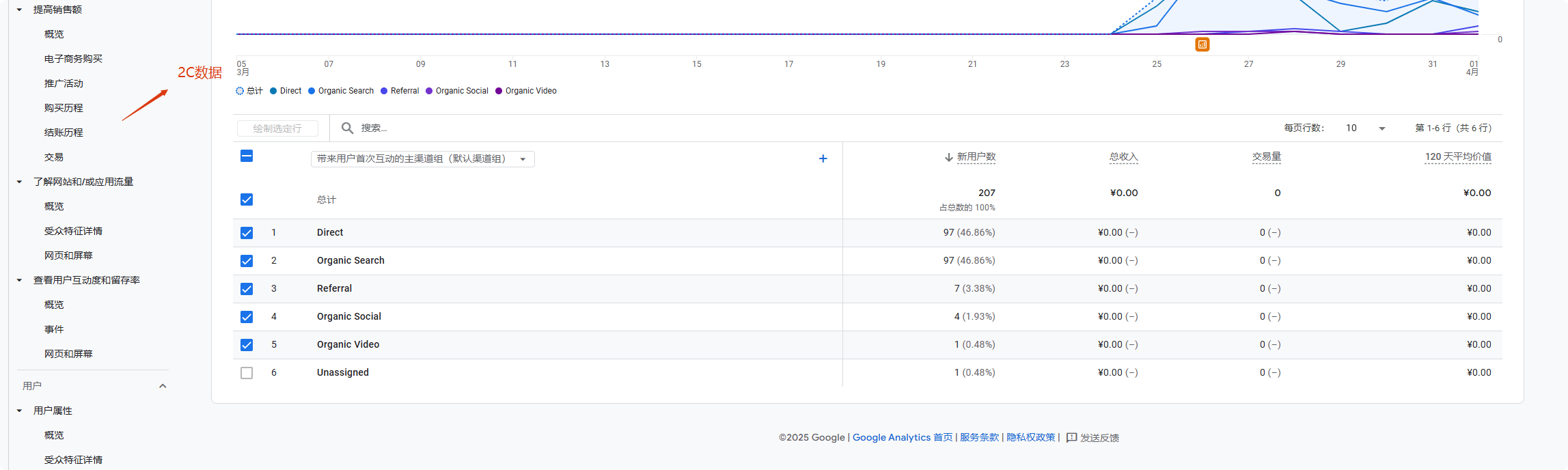The height and width of the screenshot is (470, 1568).
Task: Uncheck the Direct row checkbox
Action: tap(247, 233)
